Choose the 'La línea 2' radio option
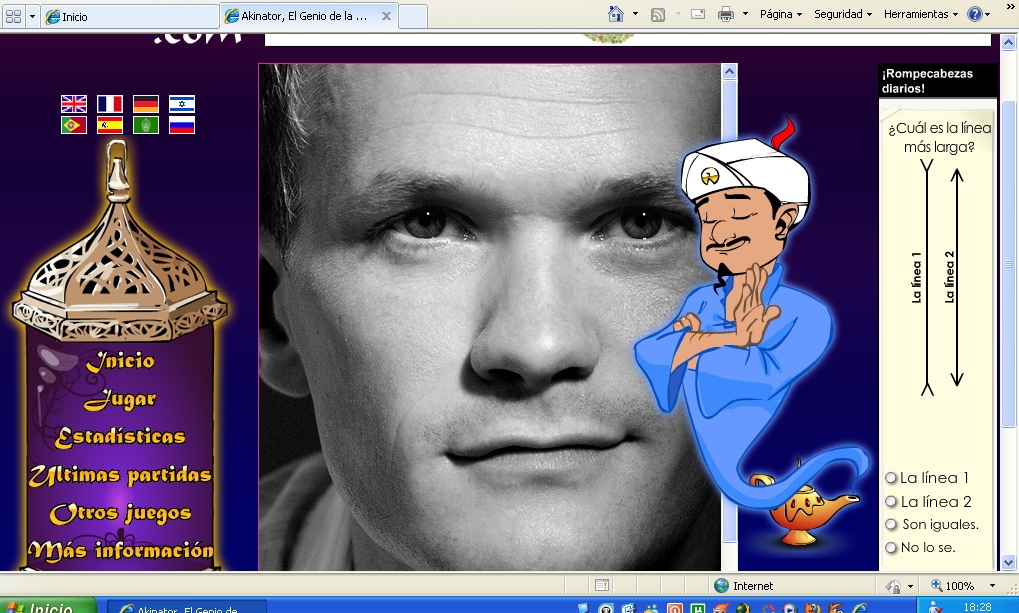Screen dimensions: 1019x613 [x=890, y=502]
